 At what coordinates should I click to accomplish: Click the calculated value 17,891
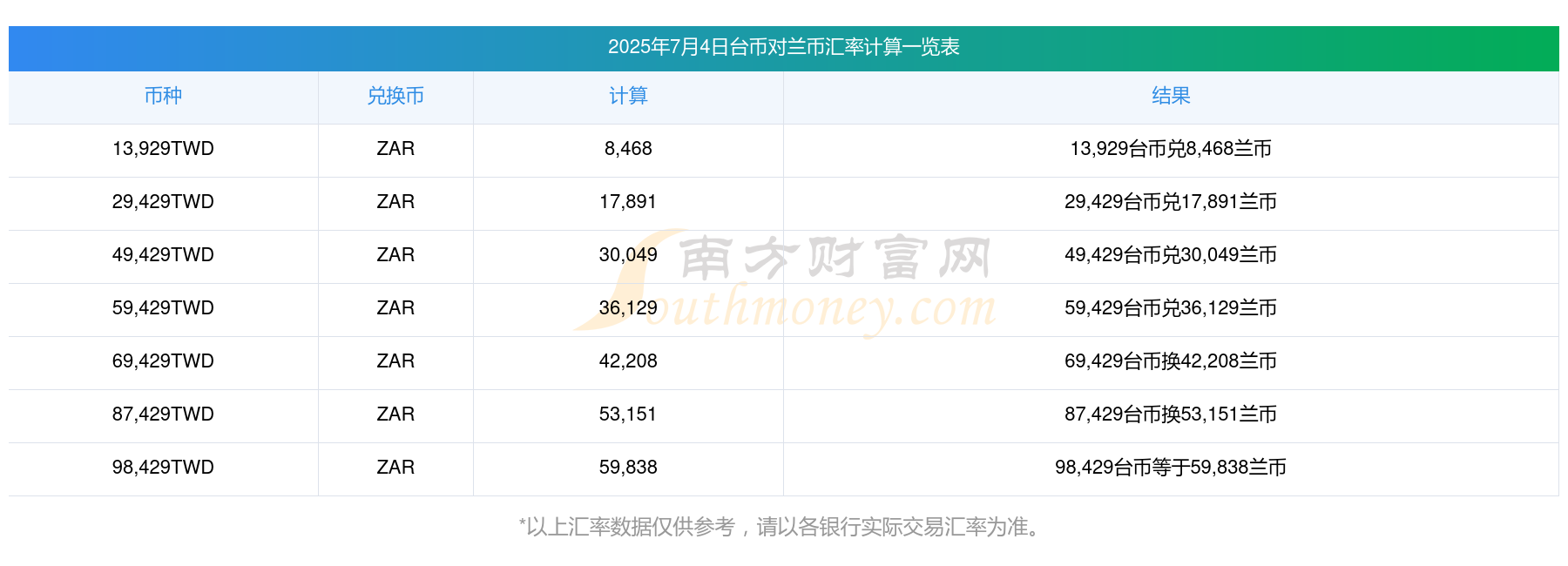coord(628,202)
